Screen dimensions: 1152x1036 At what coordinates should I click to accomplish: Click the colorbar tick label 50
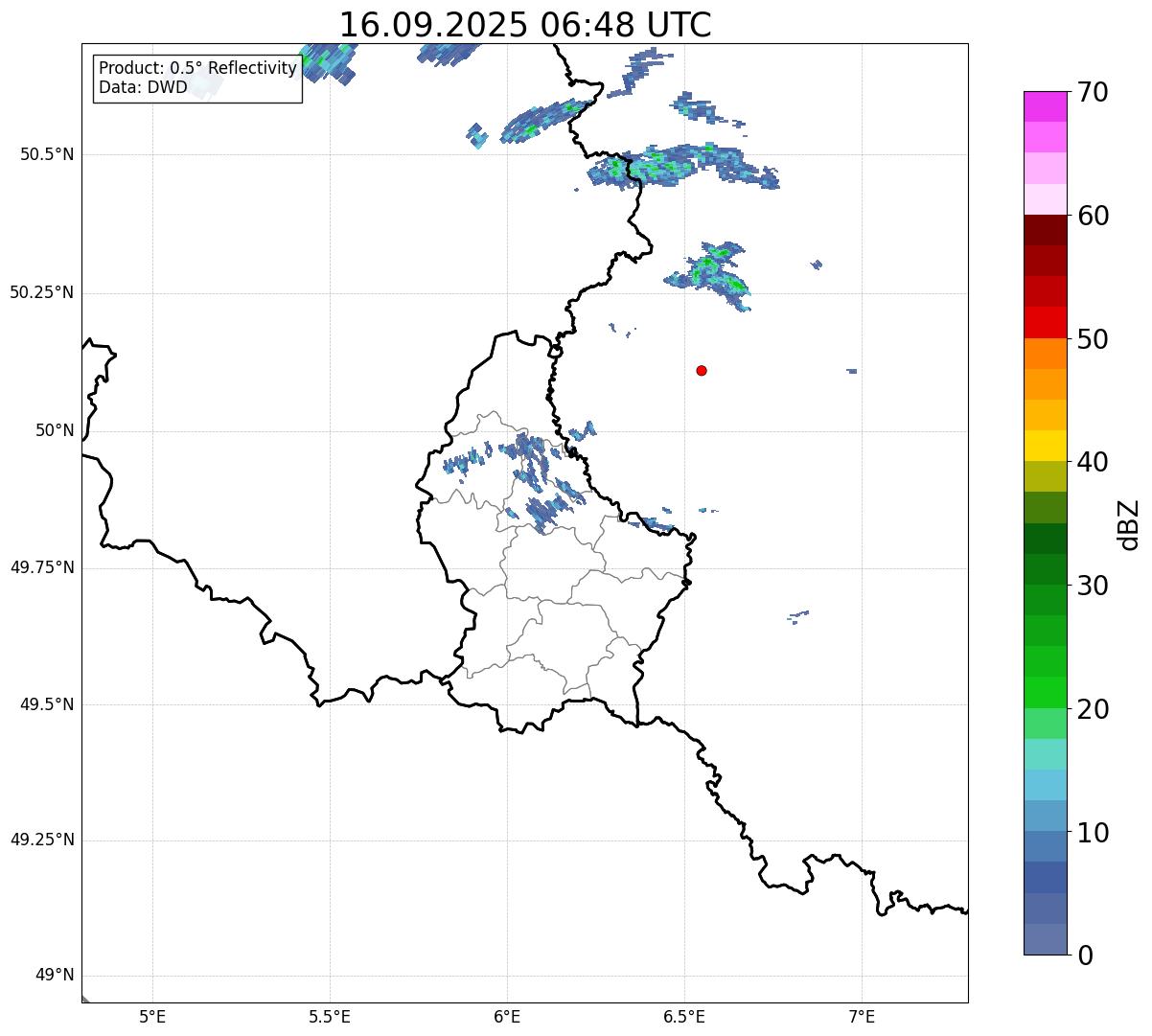[x=1092, y=339]
